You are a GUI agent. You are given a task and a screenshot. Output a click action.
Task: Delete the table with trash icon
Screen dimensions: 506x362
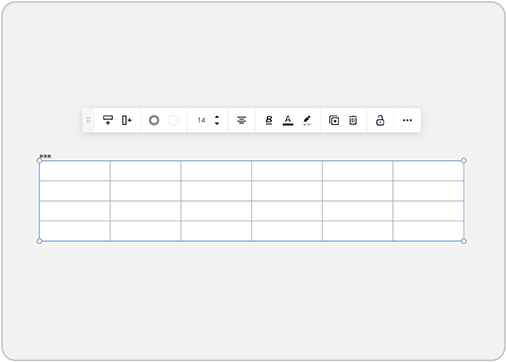tap(353, 120)
